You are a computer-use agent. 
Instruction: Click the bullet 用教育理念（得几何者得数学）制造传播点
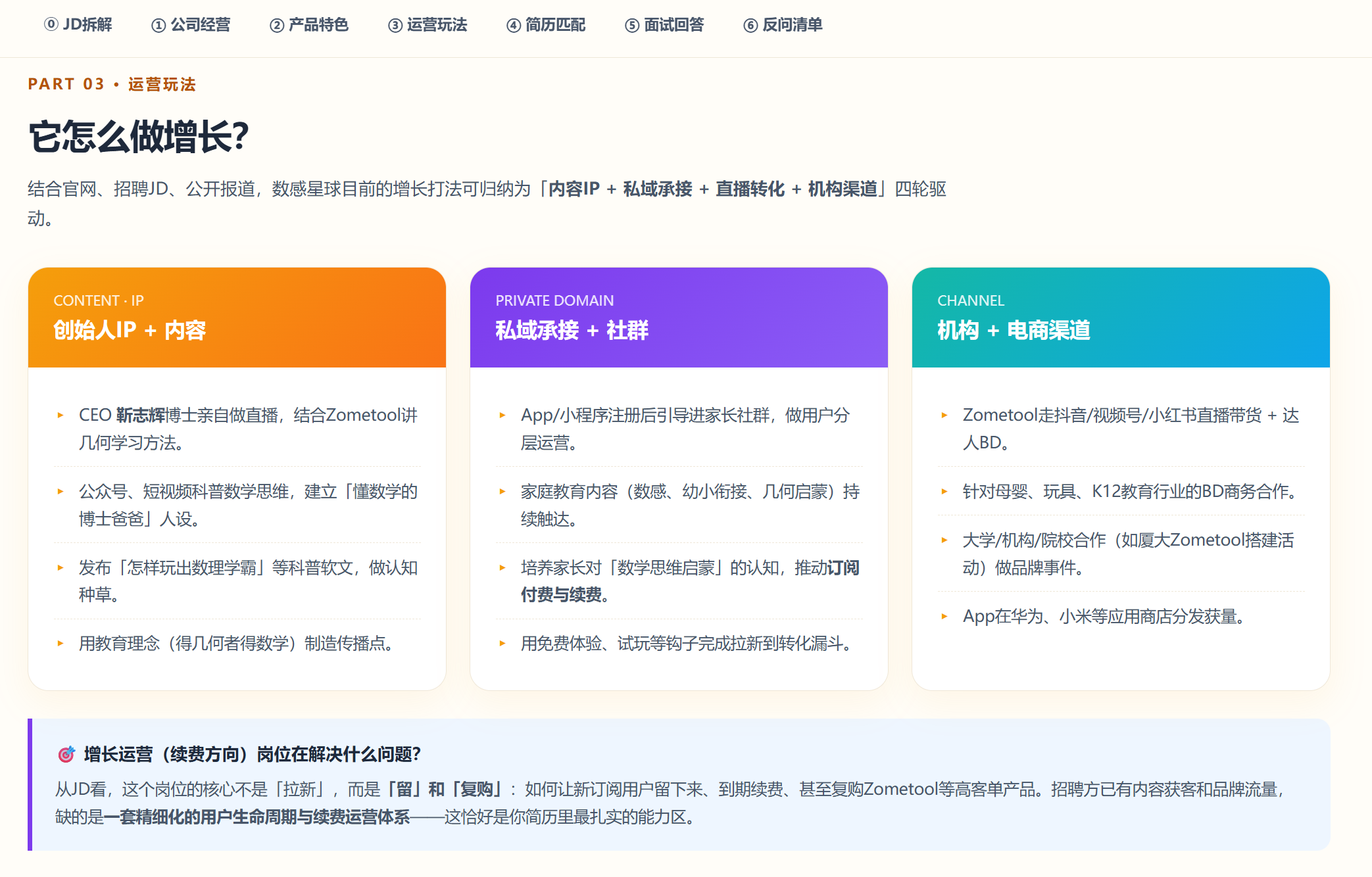pos(237,643)
